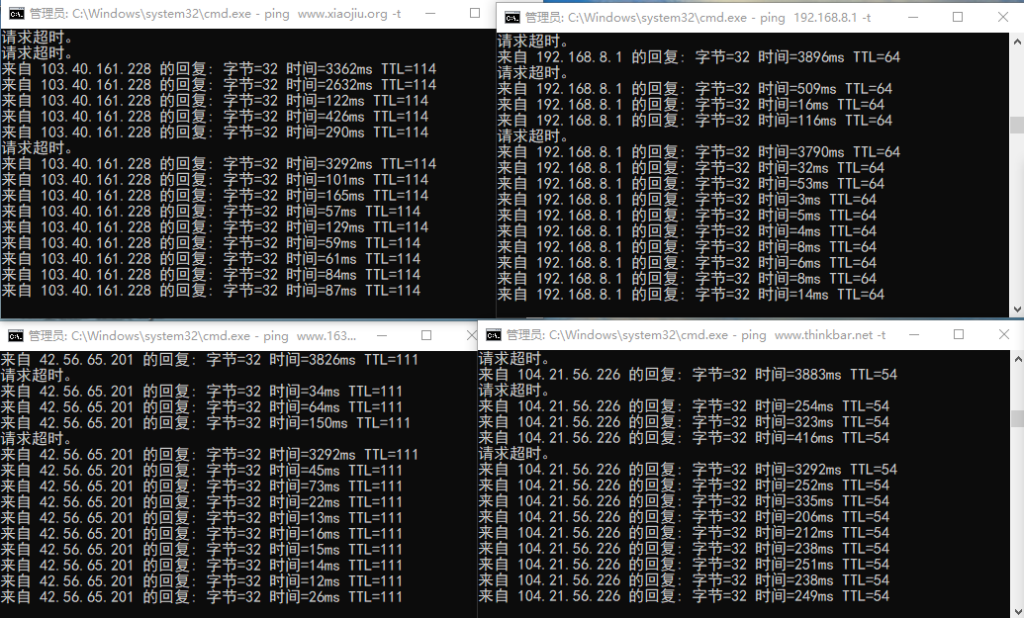Click title text 'ping www.thinkbar.net -t'

pos(813,335)
